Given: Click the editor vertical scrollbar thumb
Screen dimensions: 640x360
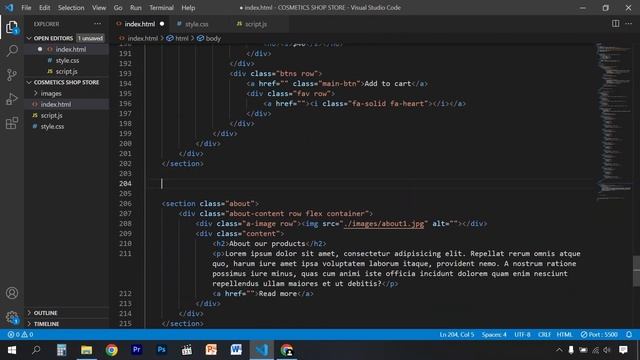Looking at the screenshot, I should coord(636,271).
